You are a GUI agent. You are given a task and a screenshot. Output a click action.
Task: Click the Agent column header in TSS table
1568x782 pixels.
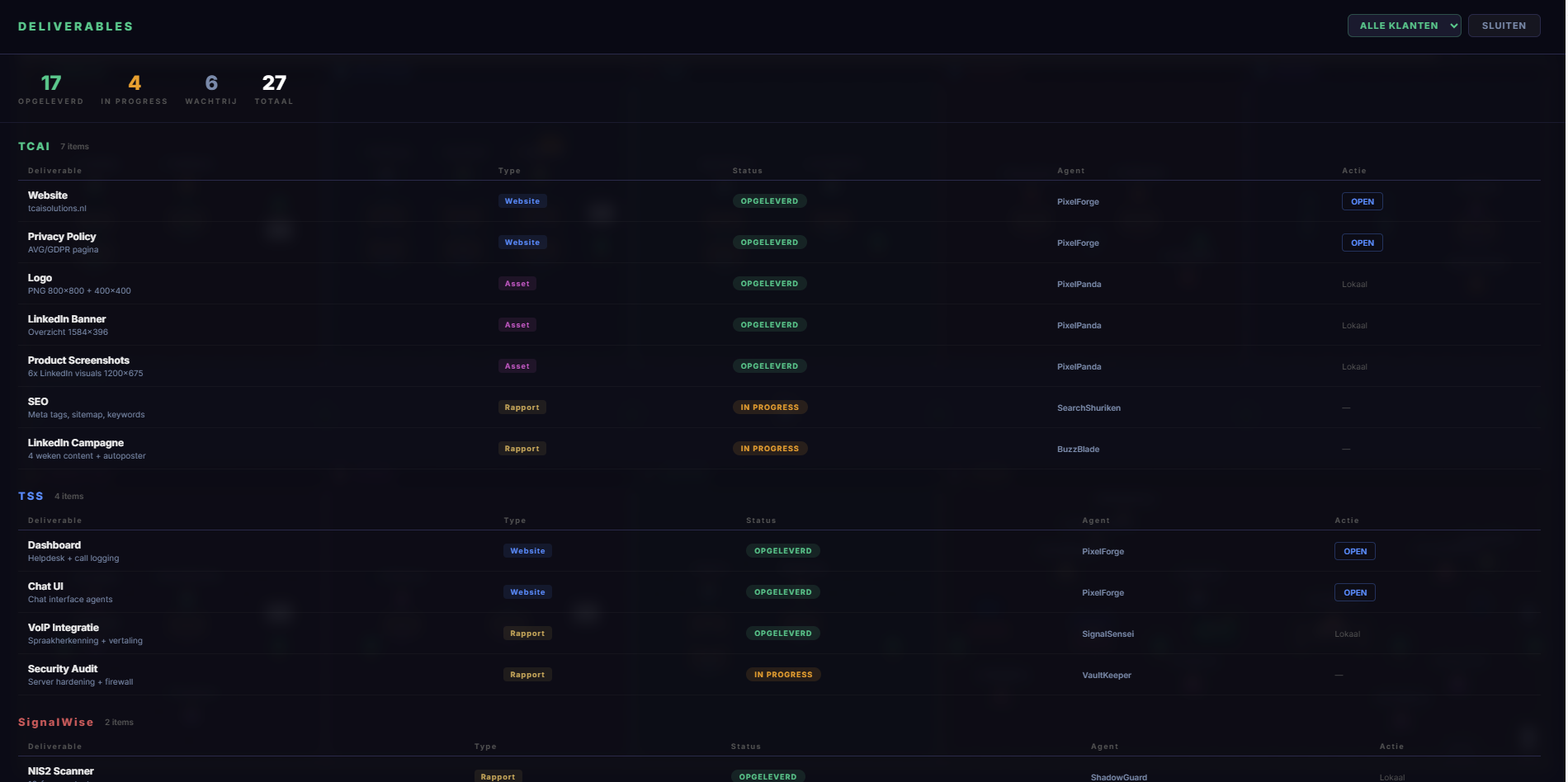tap(1096, 521)
